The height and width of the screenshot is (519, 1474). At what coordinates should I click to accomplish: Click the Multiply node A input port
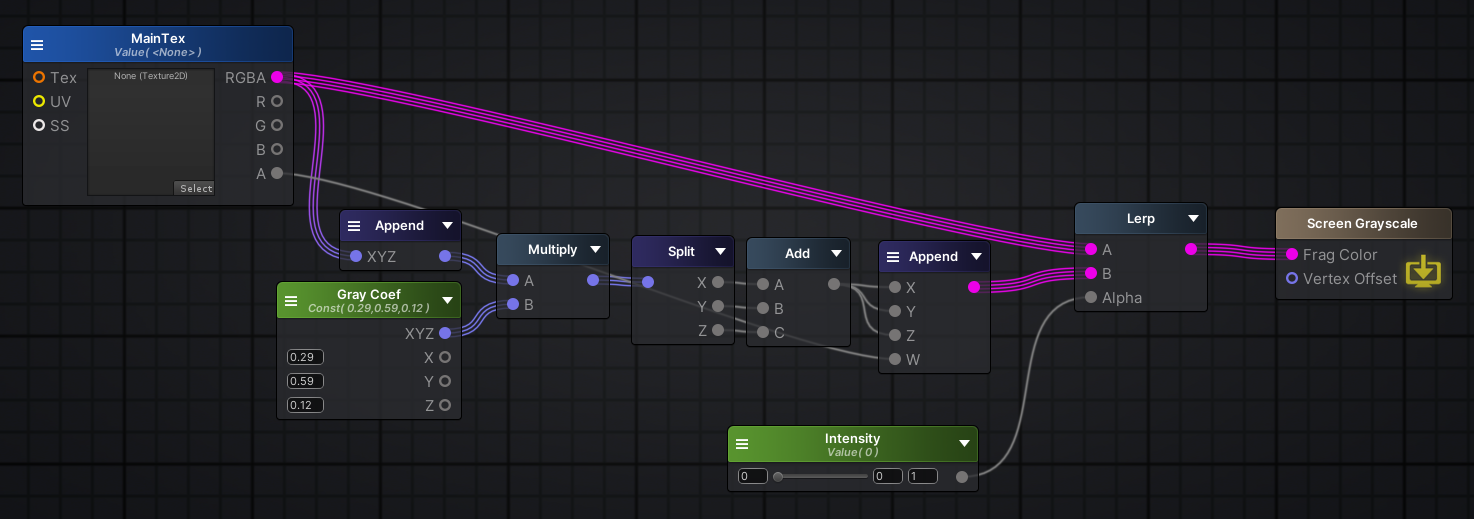[513, 280]
